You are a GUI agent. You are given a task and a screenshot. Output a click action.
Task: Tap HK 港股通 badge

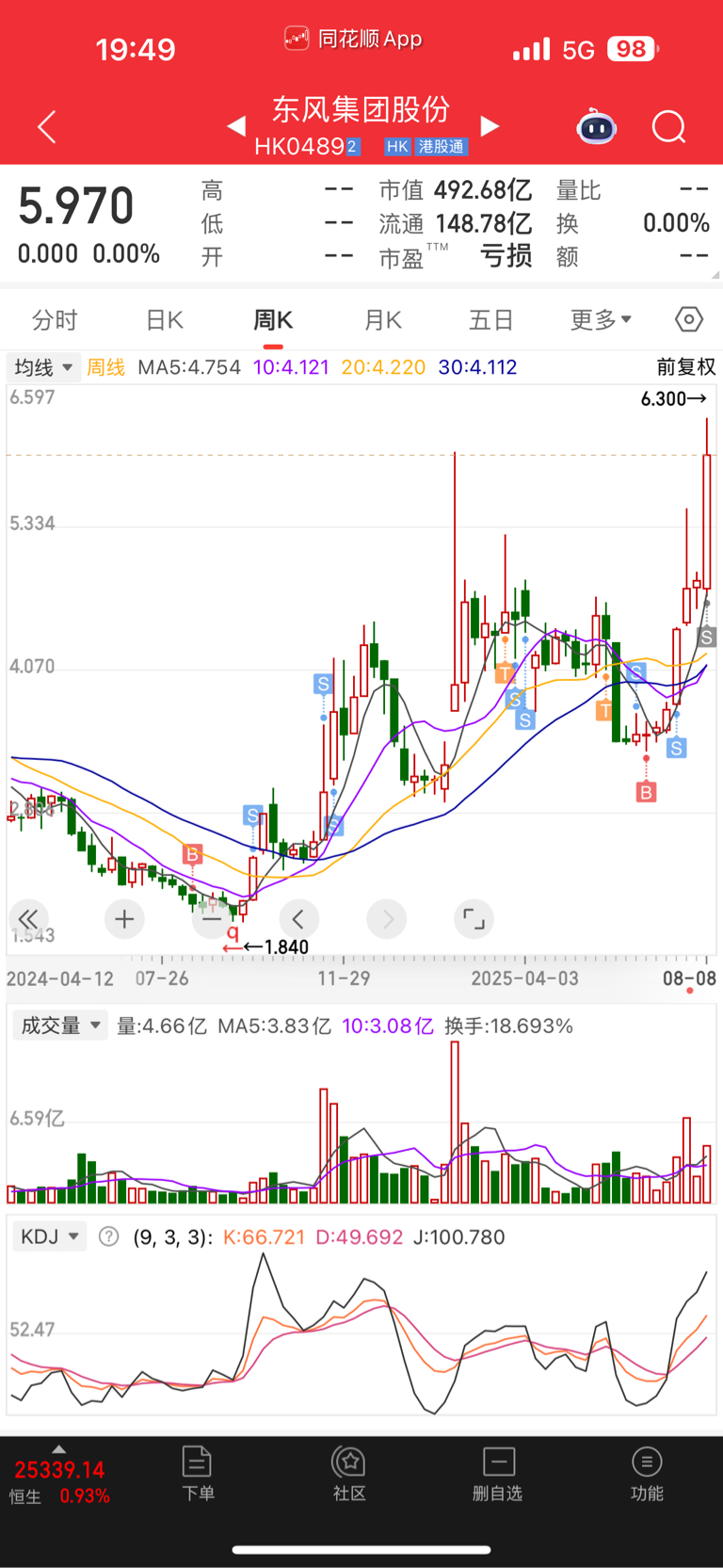tap(426, 147)
